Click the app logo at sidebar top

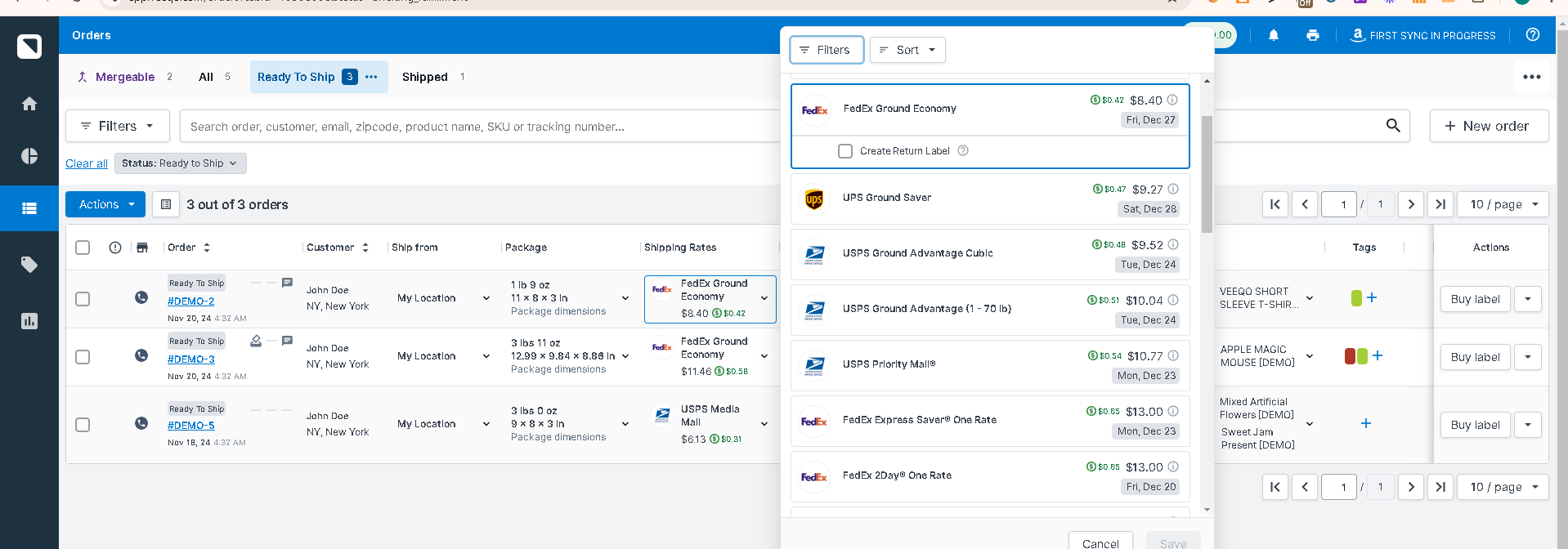pos(29,47)
